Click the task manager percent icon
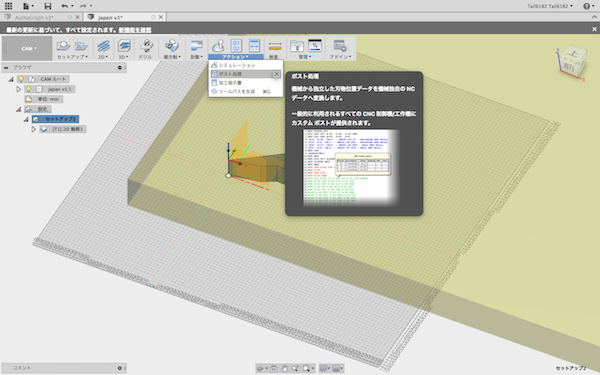 [x=315, y=46]
